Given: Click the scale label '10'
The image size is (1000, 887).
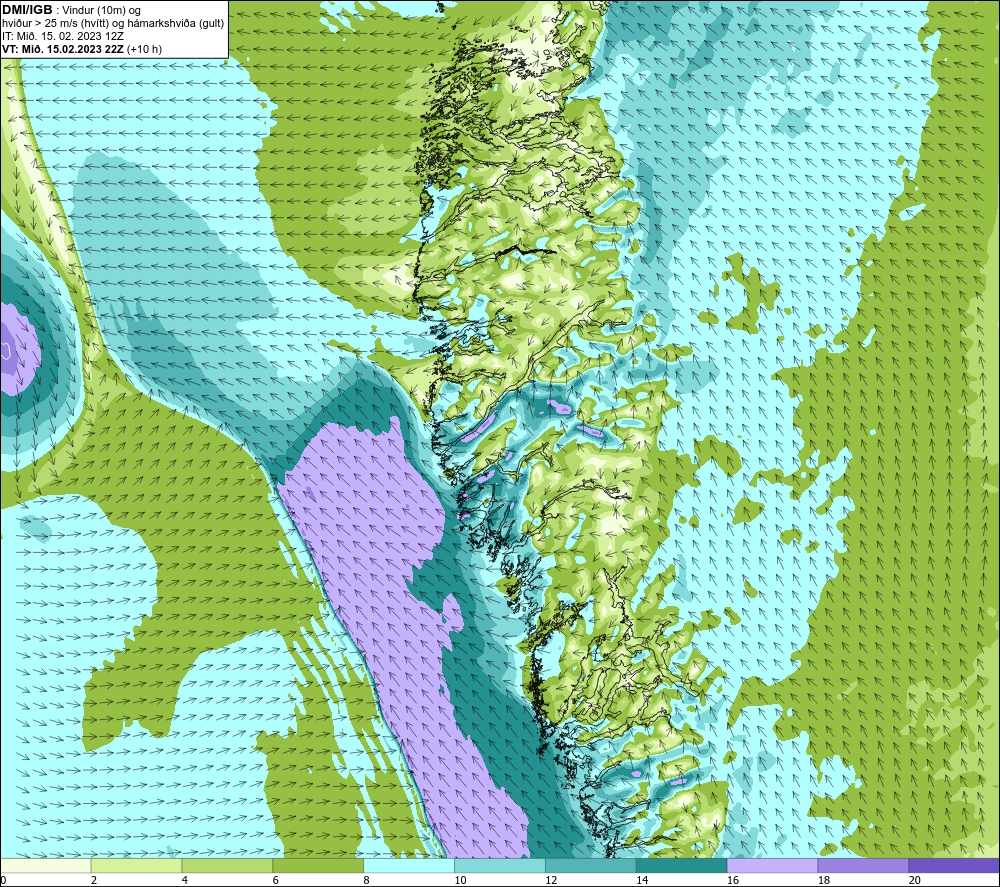Looking at the screenshot, I should click(460, 880).
